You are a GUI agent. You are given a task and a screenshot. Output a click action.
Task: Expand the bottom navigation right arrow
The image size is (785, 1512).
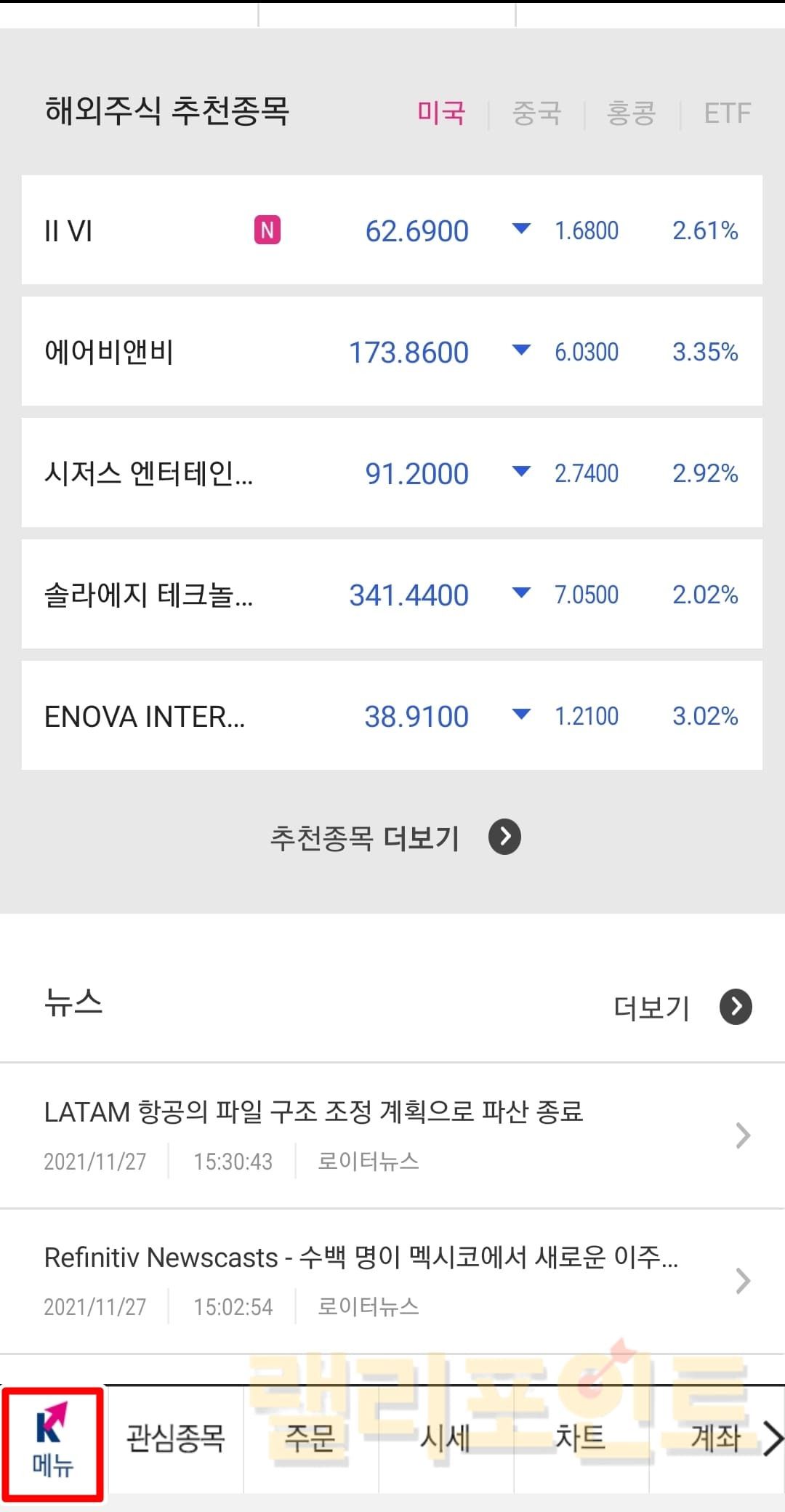[772, 1439]
